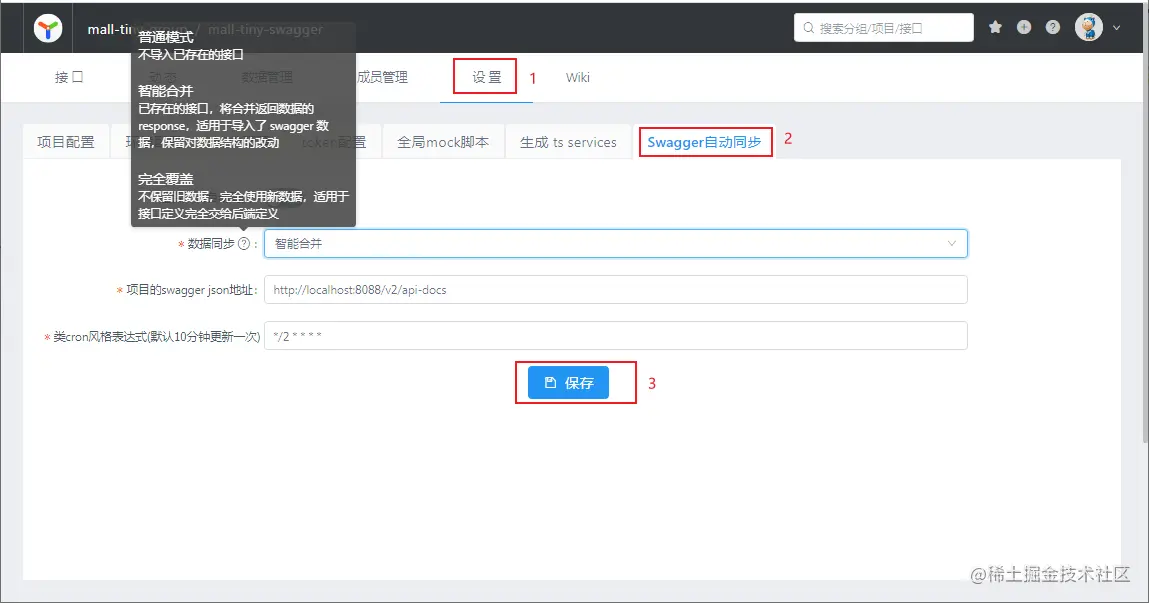Viewport: 1149px width, 603px height.
Task: Click the cron expression input field
Action: click(616, 336)
